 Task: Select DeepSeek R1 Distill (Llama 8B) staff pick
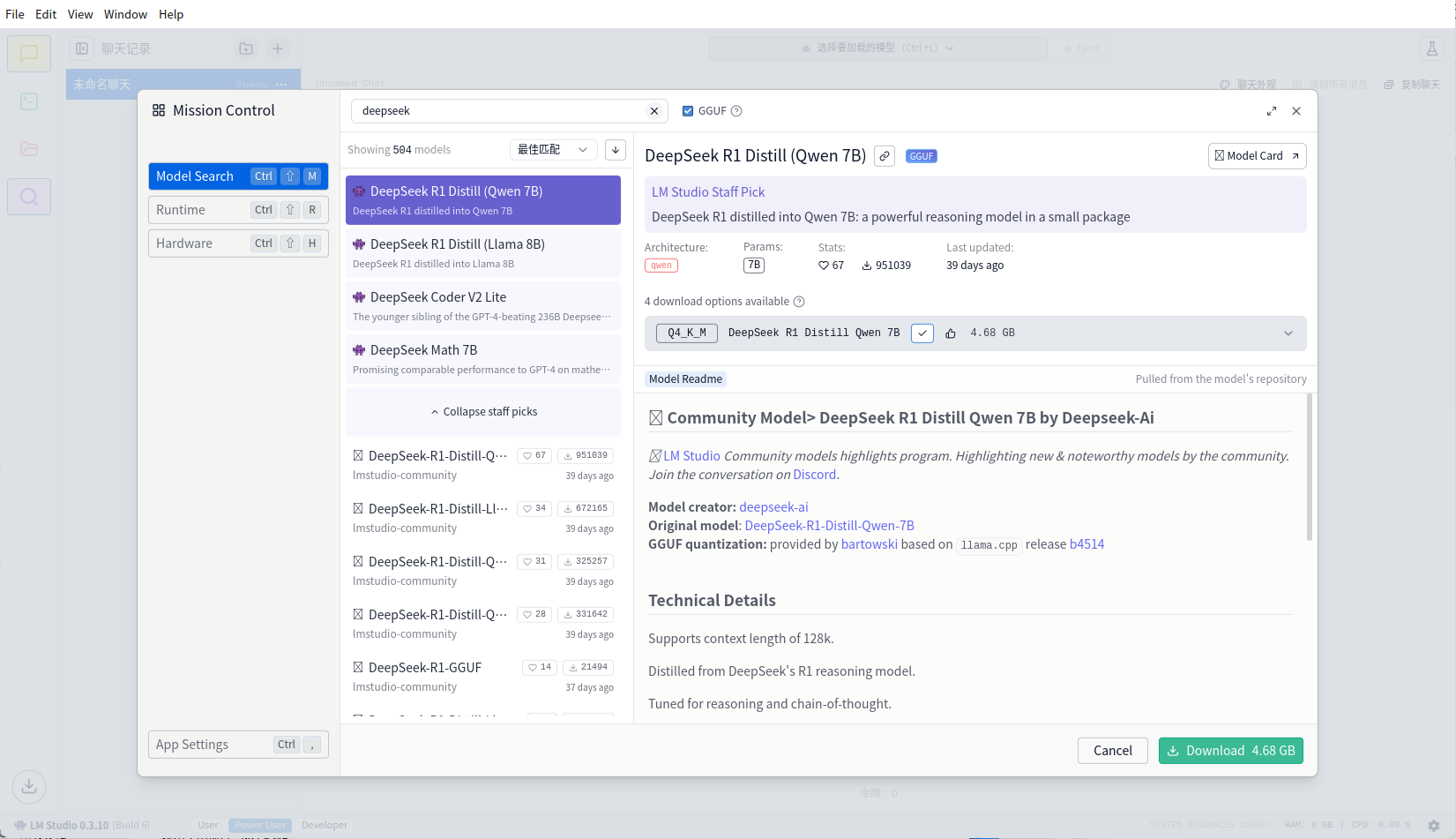[x=483, y=253]
